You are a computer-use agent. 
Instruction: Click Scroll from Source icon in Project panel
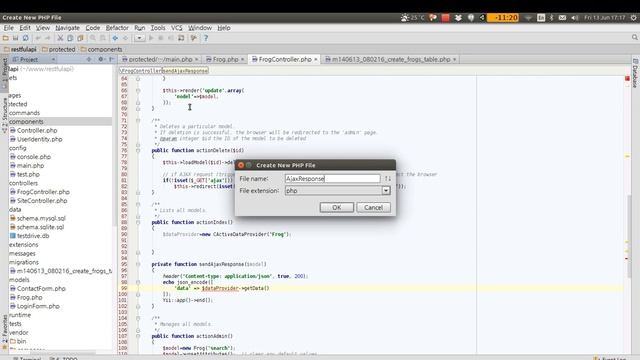(89, 60)
